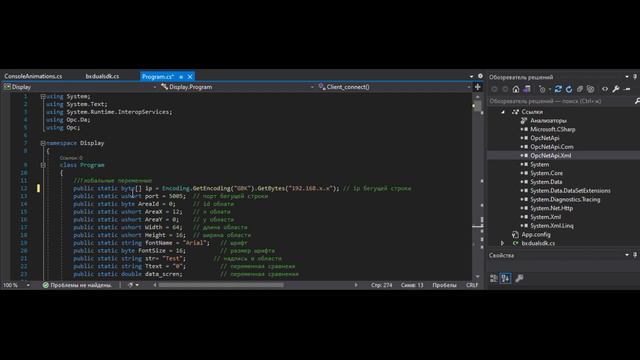
Task: Click the Preview Selected Items icon
Action: point(628,89)
